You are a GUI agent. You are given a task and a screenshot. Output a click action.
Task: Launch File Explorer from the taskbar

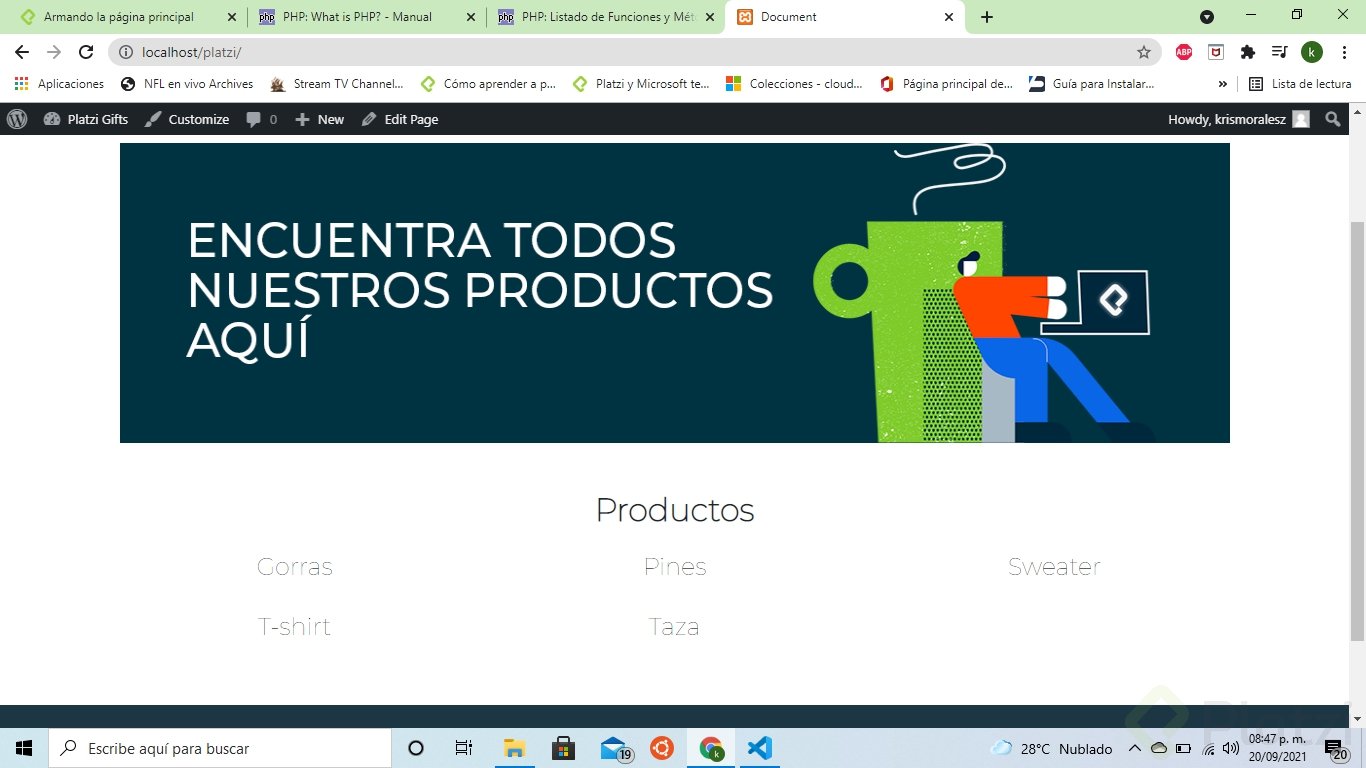tap(514, 748)
